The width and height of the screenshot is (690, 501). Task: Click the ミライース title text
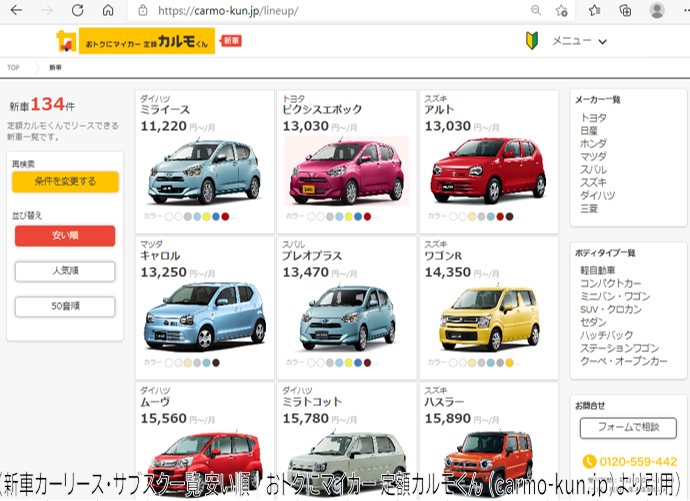coord(165,110)
